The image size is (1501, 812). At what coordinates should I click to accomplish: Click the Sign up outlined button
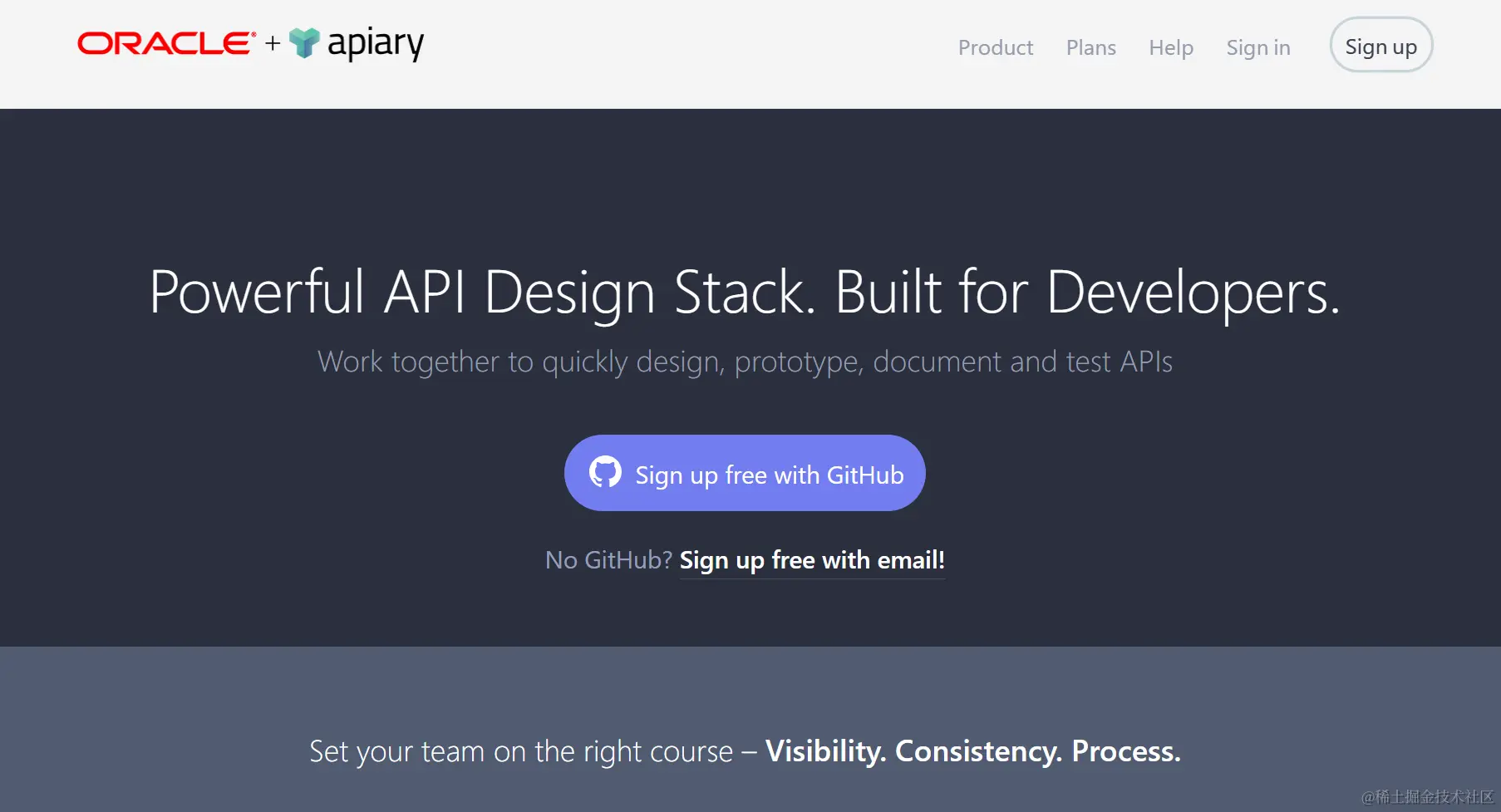click(x=1380, y=45)
